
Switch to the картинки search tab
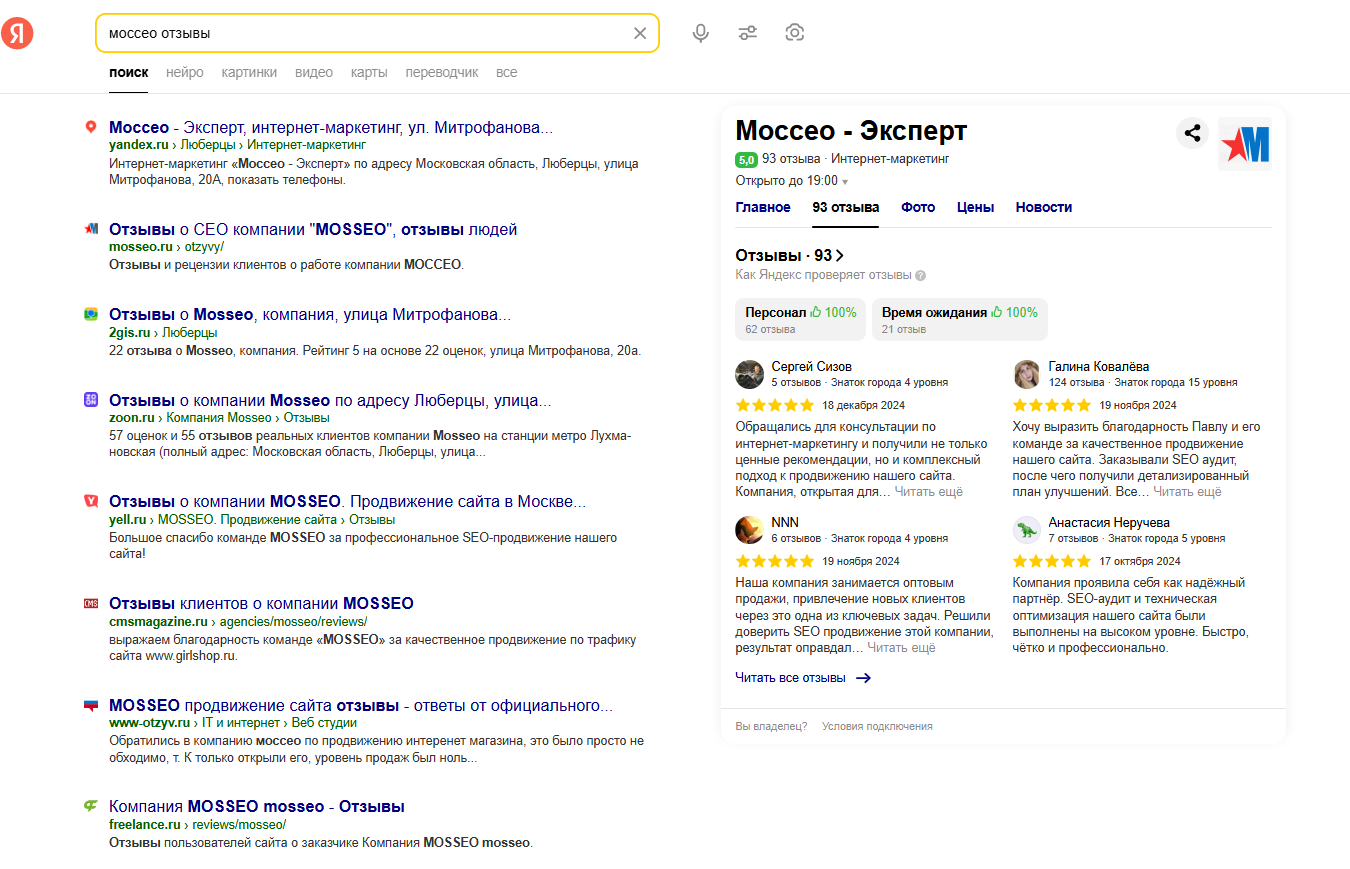pos(249,73)
